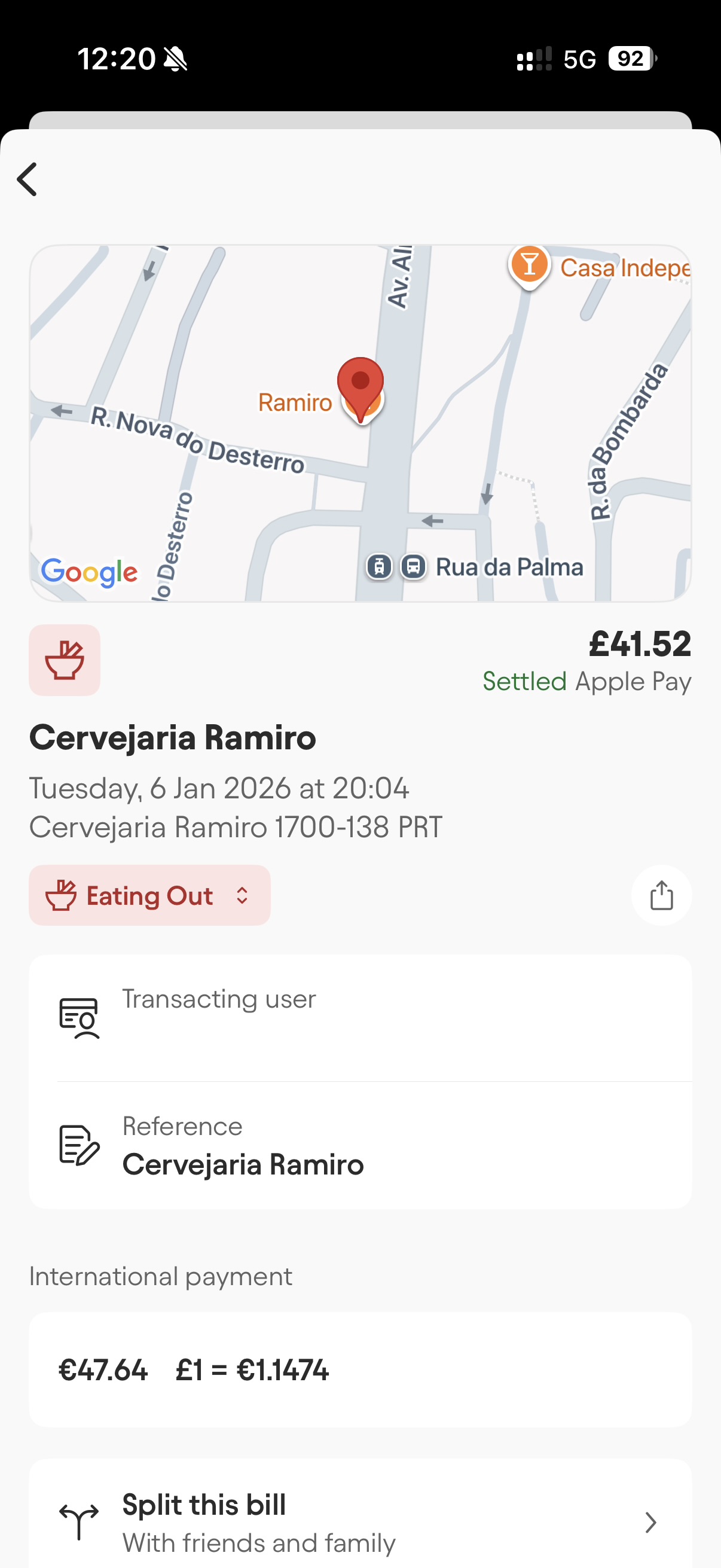Tap the Eating Out merchant logo
The image size is (721, 1568).
click(x=65, y=660)
